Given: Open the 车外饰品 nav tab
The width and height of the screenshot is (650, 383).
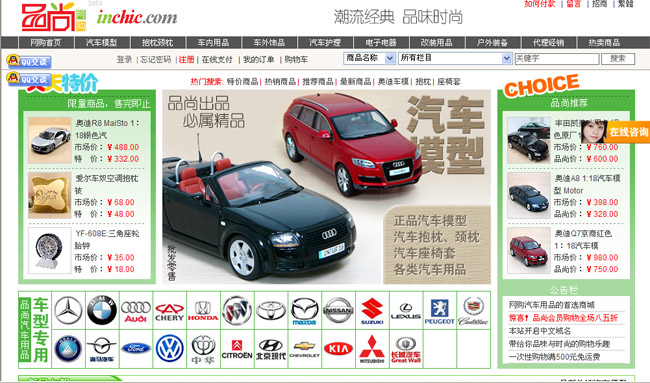Looking at the screenshot, I should (269, 42).
